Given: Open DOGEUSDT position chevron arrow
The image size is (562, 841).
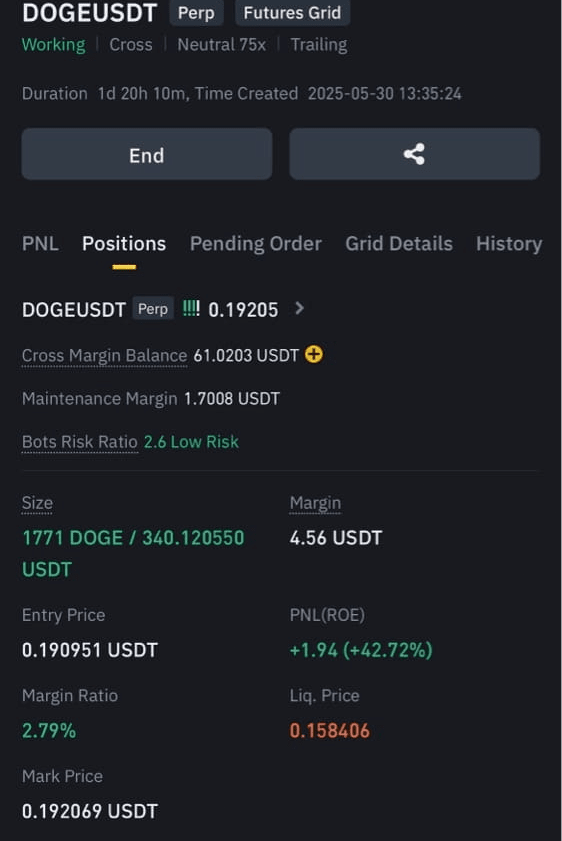Looking at the screenshot, I should (300, 308).
